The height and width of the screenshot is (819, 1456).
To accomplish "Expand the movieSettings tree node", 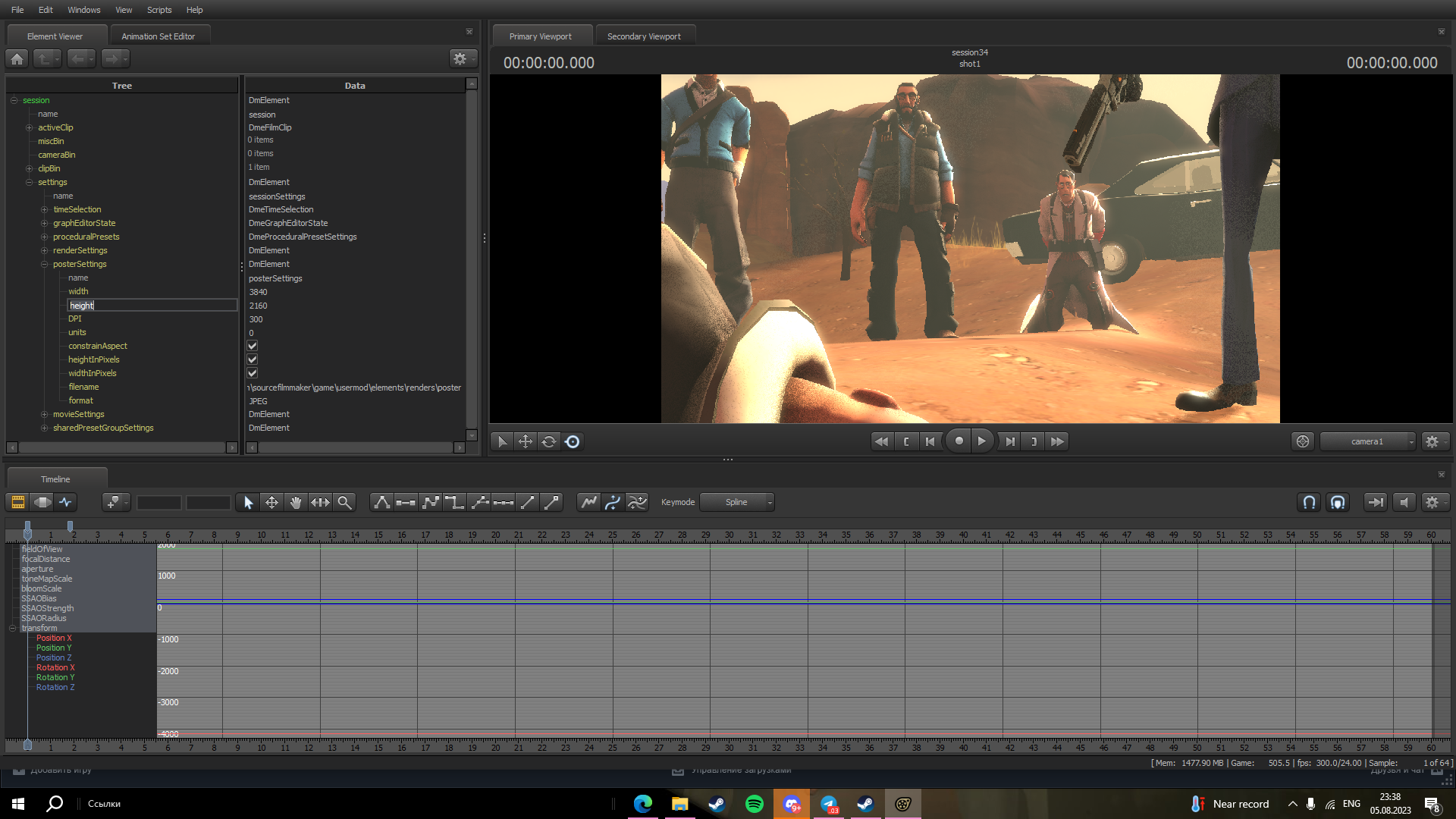I will [x=44, y=414].
